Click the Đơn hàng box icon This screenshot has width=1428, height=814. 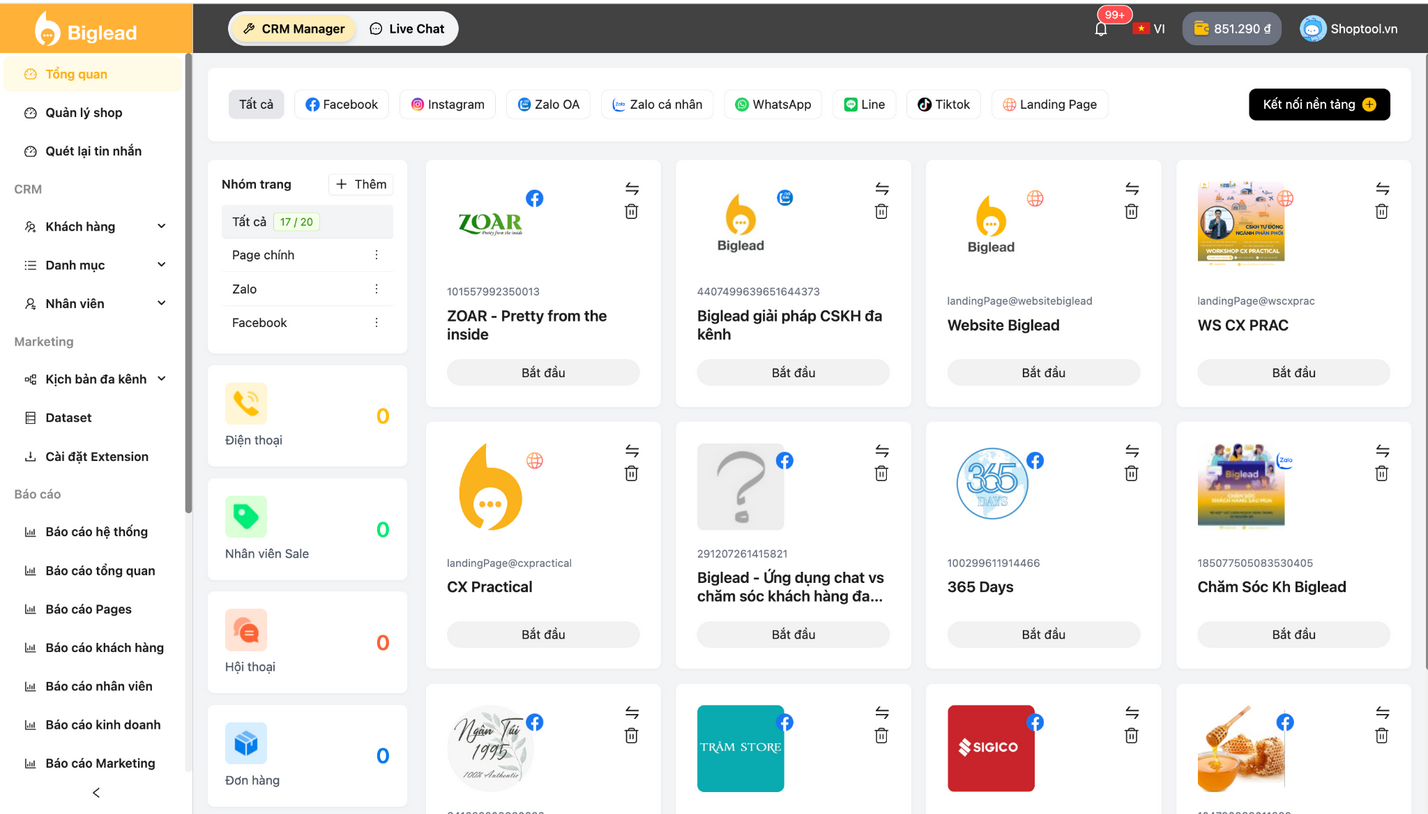pyautogui.click(x=246, y=744)
